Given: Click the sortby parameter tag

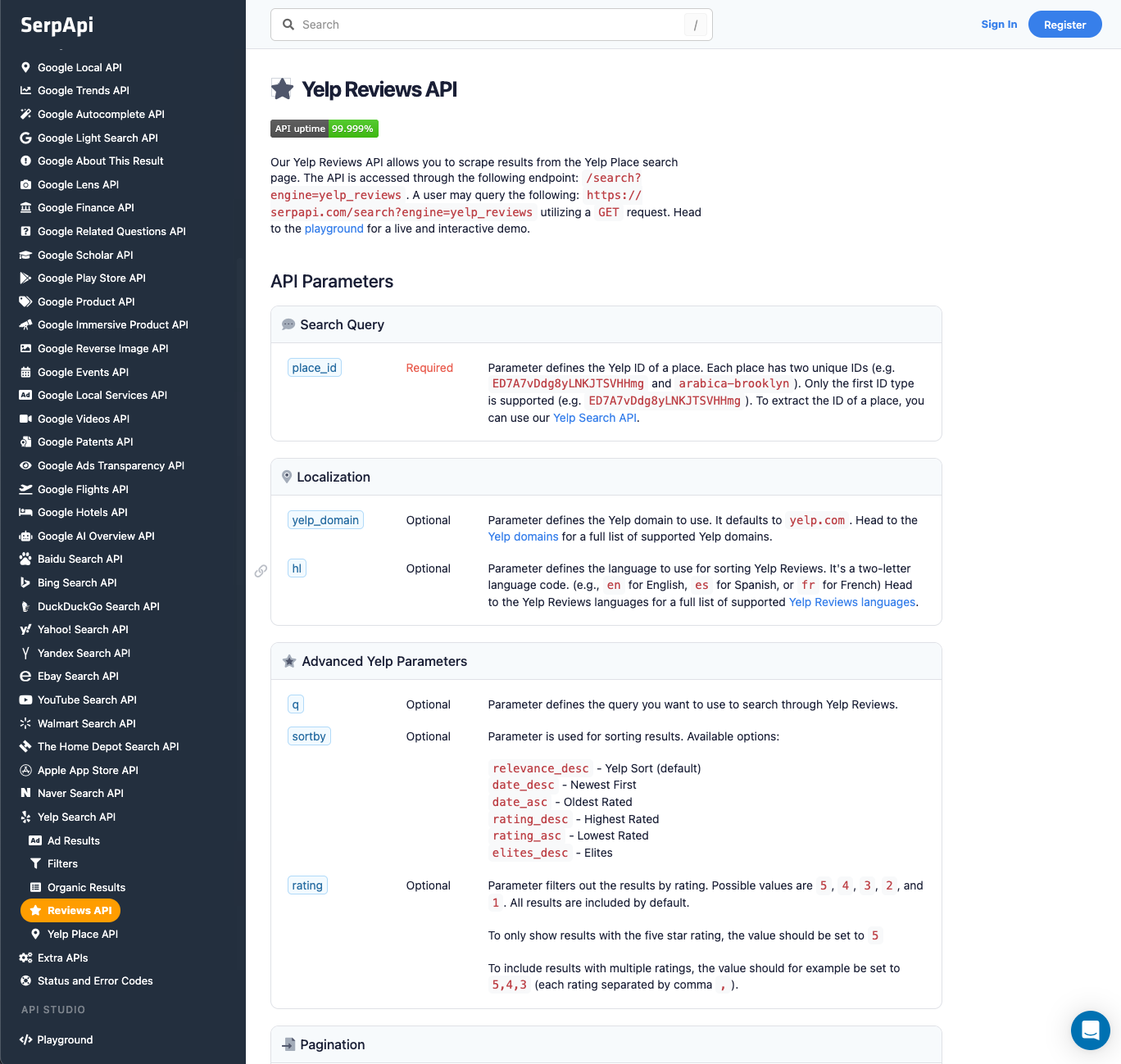Looking at the screenshot, I should click(309, 736).
